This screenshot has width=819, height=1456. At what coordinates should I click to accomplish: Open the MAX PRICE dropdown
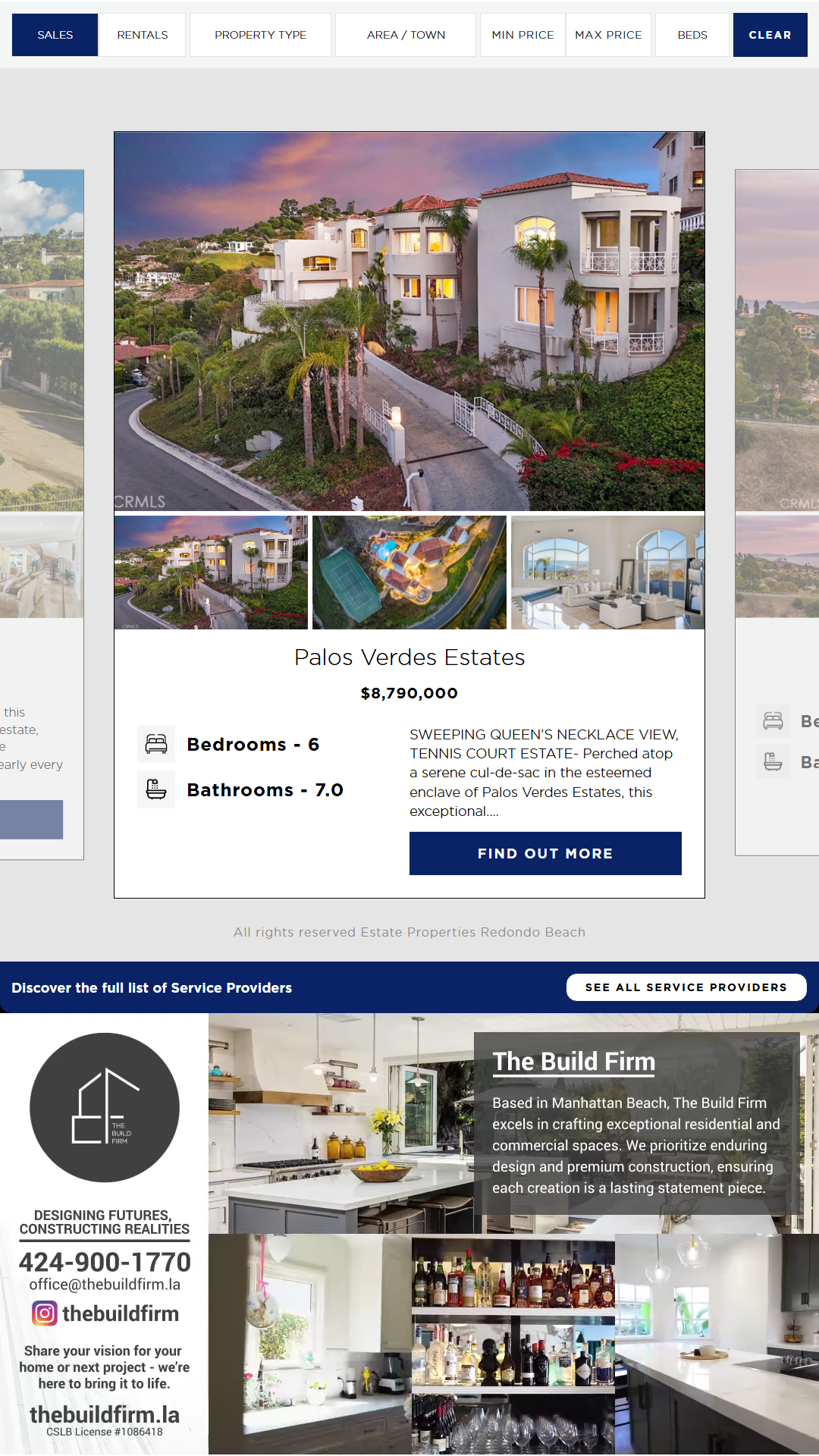click(x=608, y=35)
